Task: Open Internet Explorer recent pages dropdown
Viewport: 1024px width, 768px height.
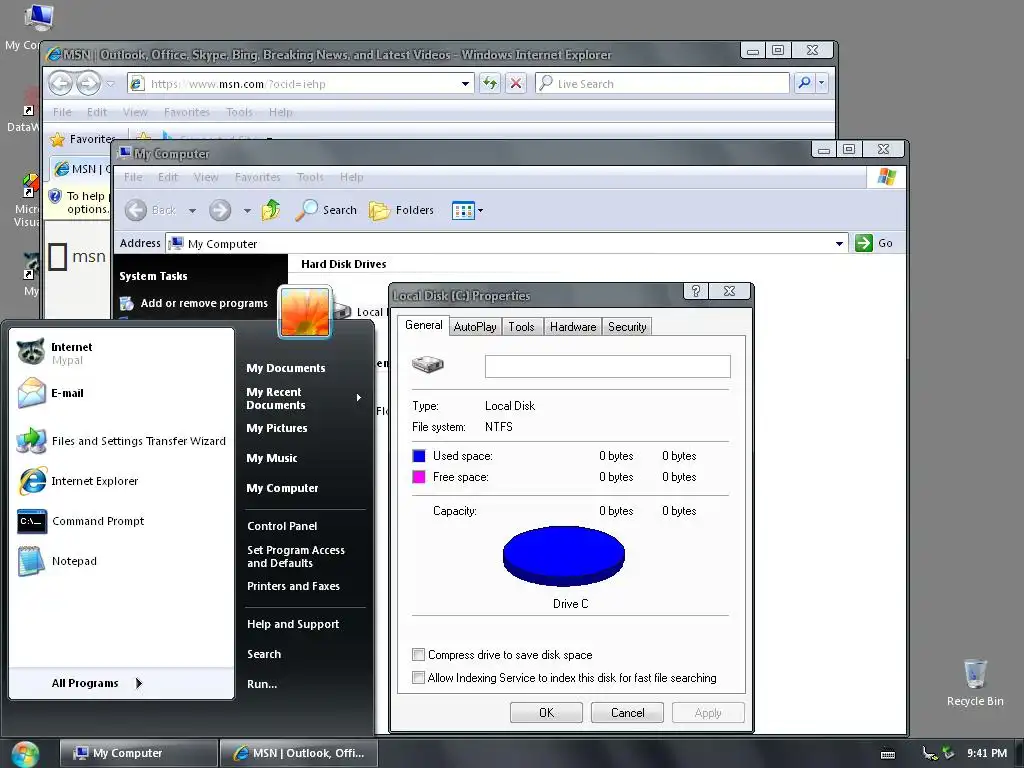Action: [110, 84]
